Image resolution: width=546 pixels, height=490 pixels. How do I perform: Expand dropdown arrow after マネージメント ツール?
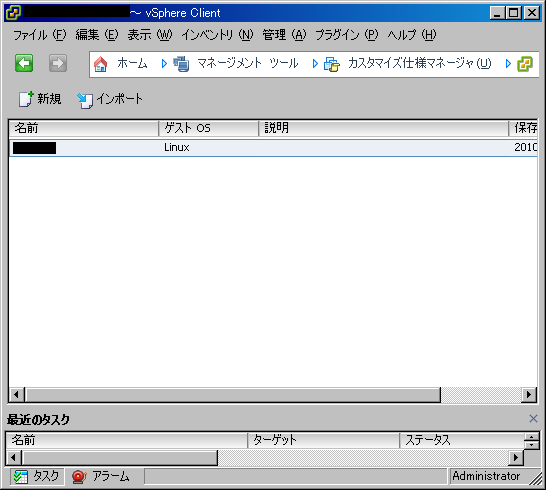click(315, 64)
